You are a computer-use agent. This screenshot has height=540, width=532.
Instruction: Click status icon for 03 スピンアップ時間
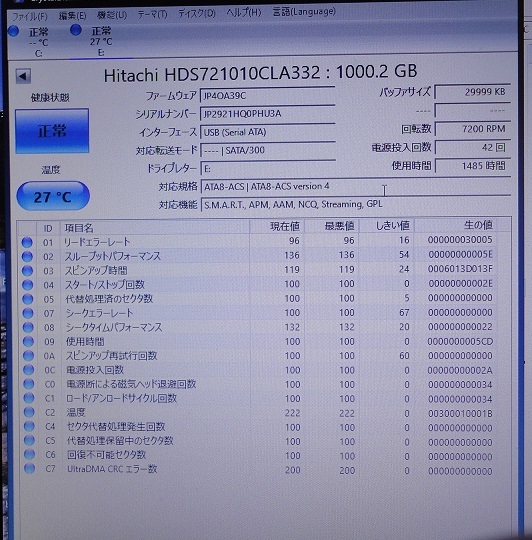27,271
